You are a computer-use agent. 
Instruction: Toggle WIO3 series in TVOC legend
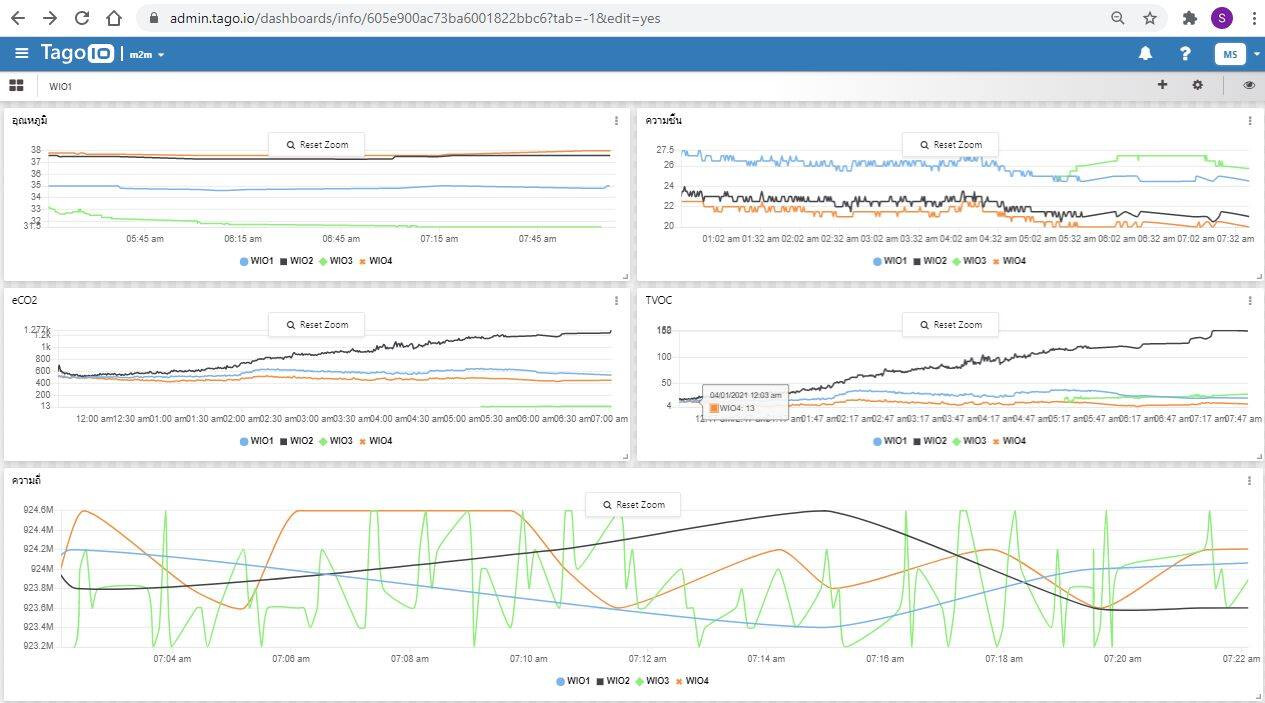(970, 441)
